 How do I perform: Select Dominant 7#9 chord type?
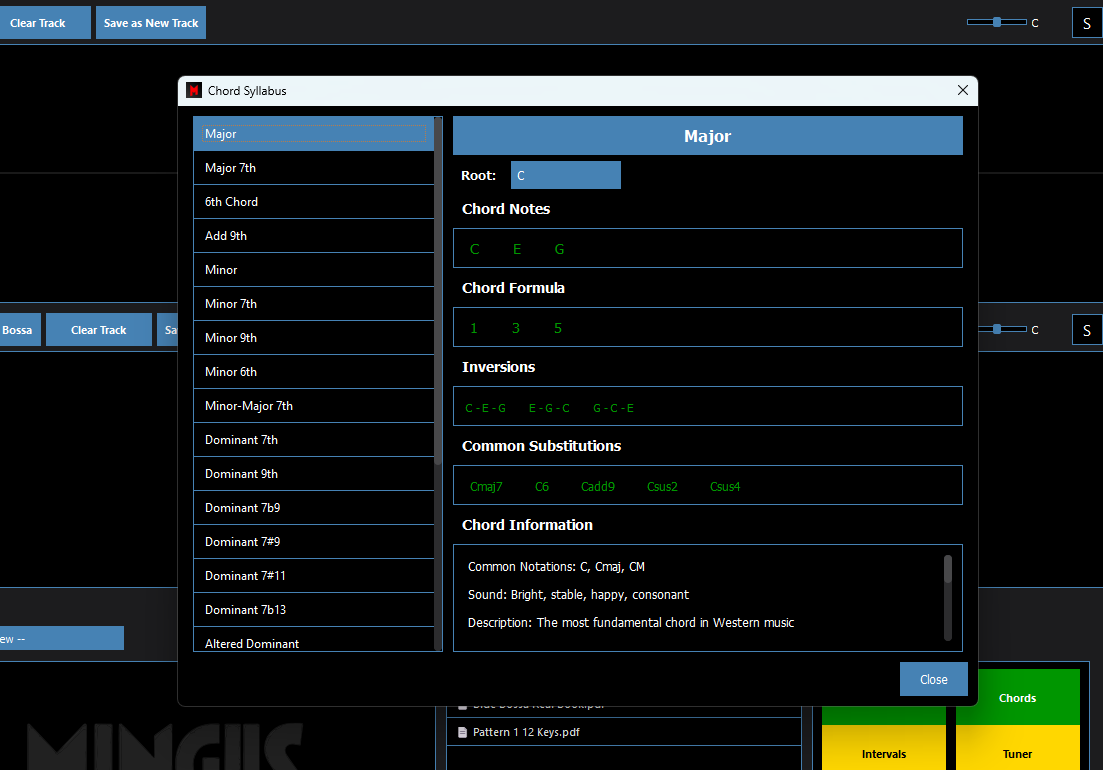pyautogui.click(x=313, y=542)
